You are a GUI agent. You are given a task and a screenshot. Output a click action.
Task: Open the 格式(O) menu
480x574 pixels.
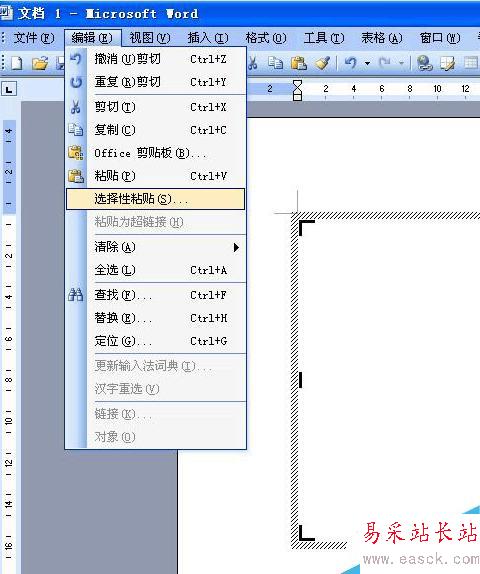coord(266,38)
